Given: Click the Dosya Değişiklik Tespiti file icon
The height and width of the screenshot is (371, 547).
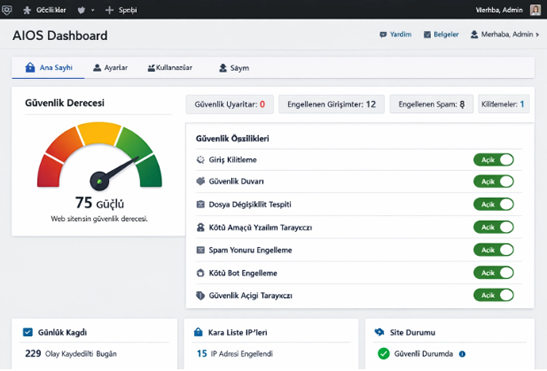Looking at the screenshot, I should click(x=200, y=204).
